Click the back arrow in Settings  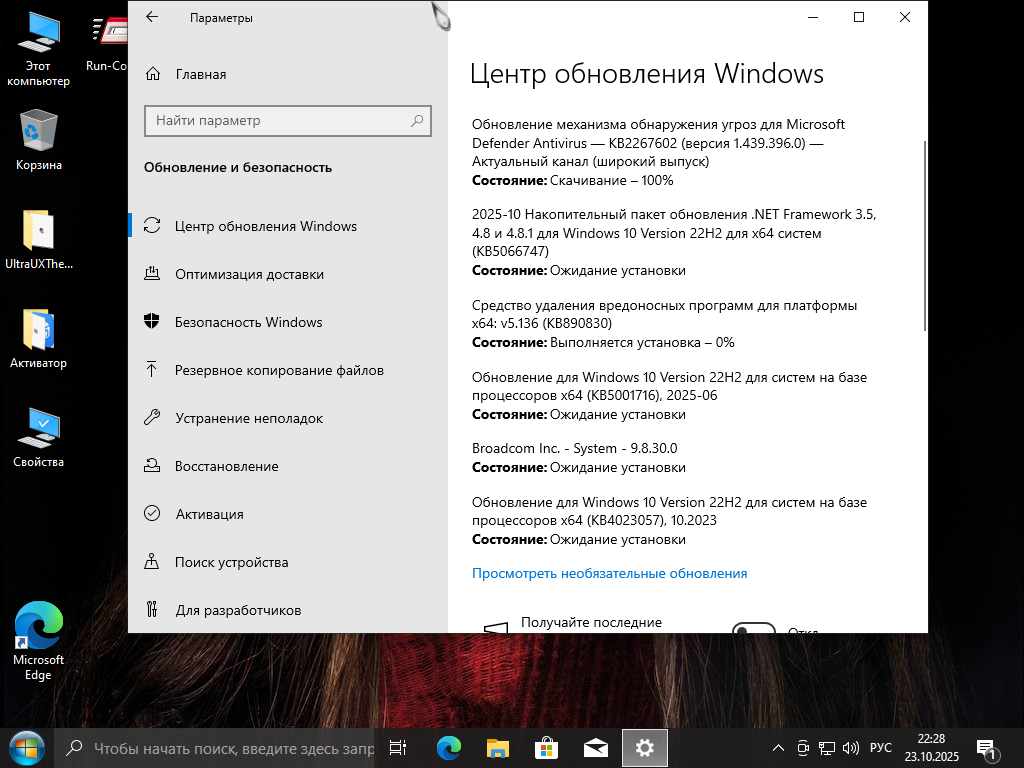click(x=152, y=18)
